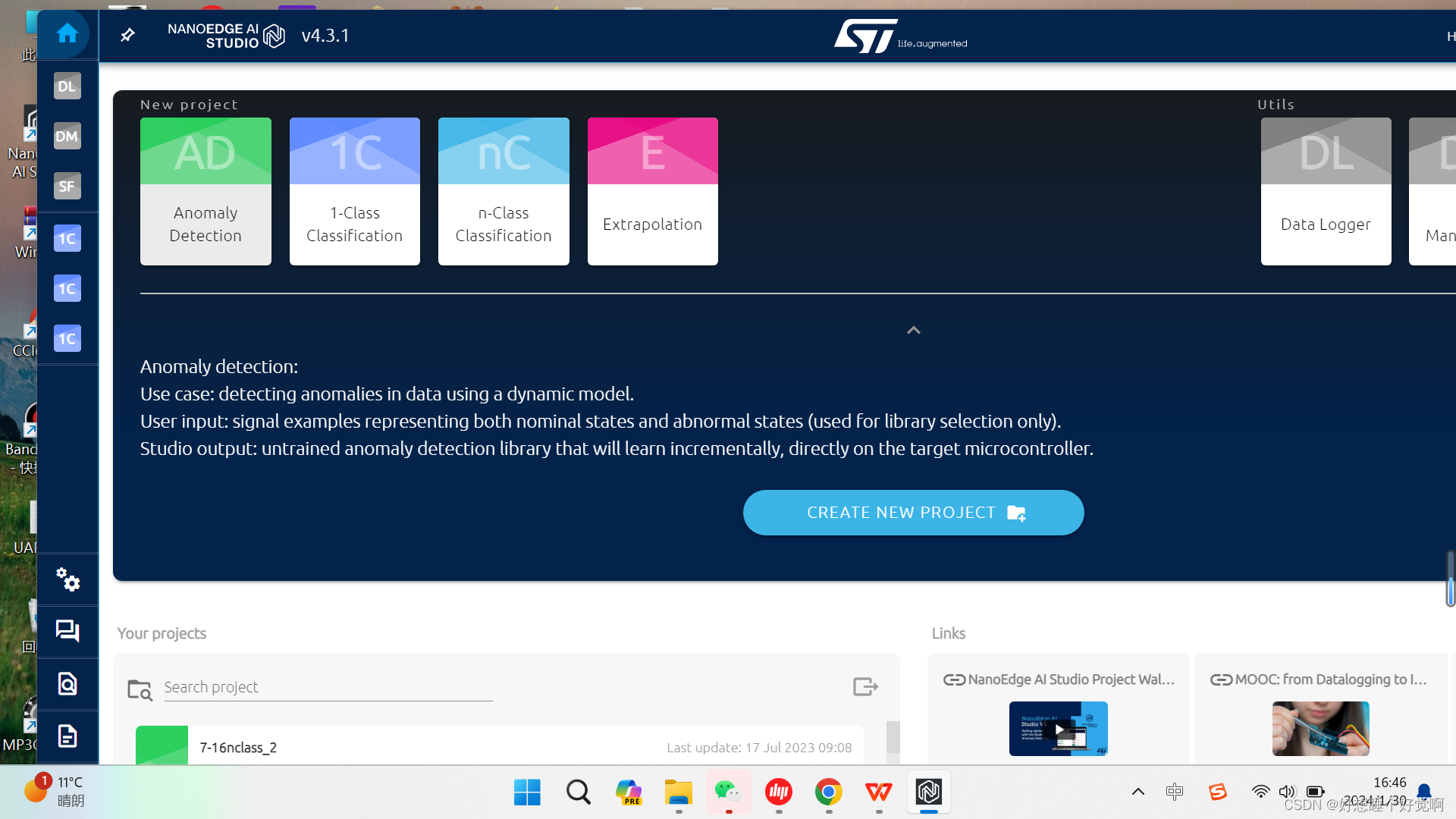Open MOOC: from Datalogging link

coord(1319,679)
